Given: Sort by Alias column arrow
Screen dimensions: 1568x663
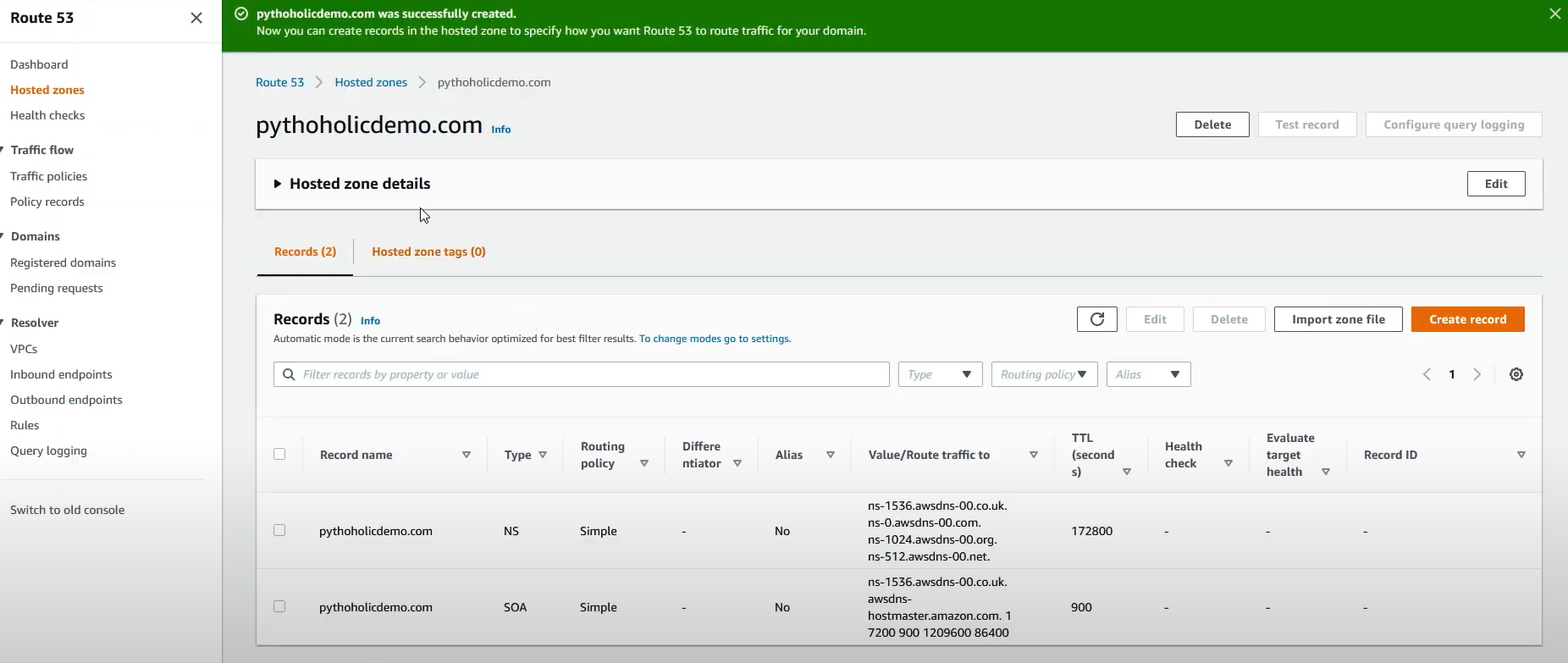Looking at the screenshot, I should coord(831,455).
